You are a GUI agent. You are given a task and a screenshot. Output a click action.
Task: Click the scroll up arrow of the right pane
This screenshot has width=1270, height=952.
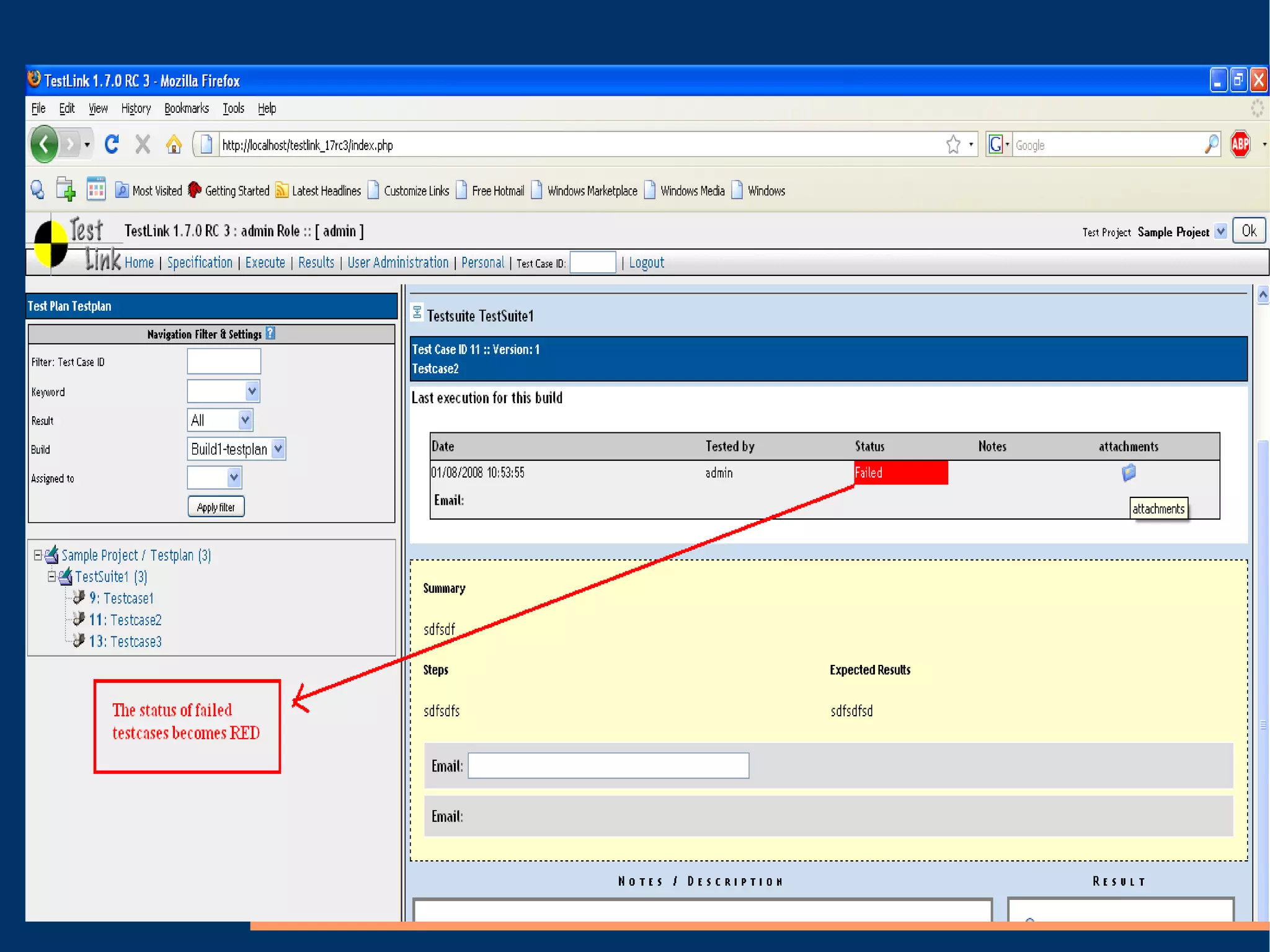tap(1263, 295)
